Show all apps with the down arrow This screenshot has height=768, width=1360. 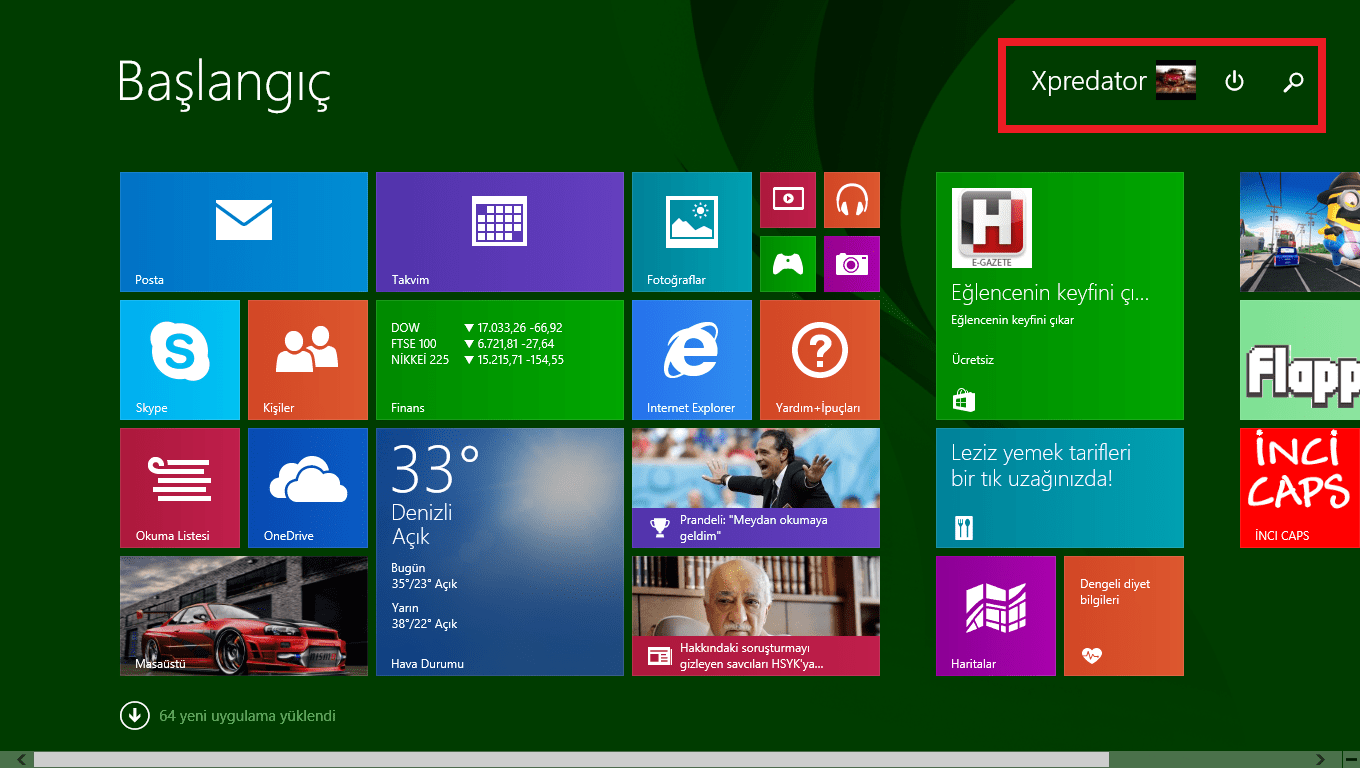[133, 716]
